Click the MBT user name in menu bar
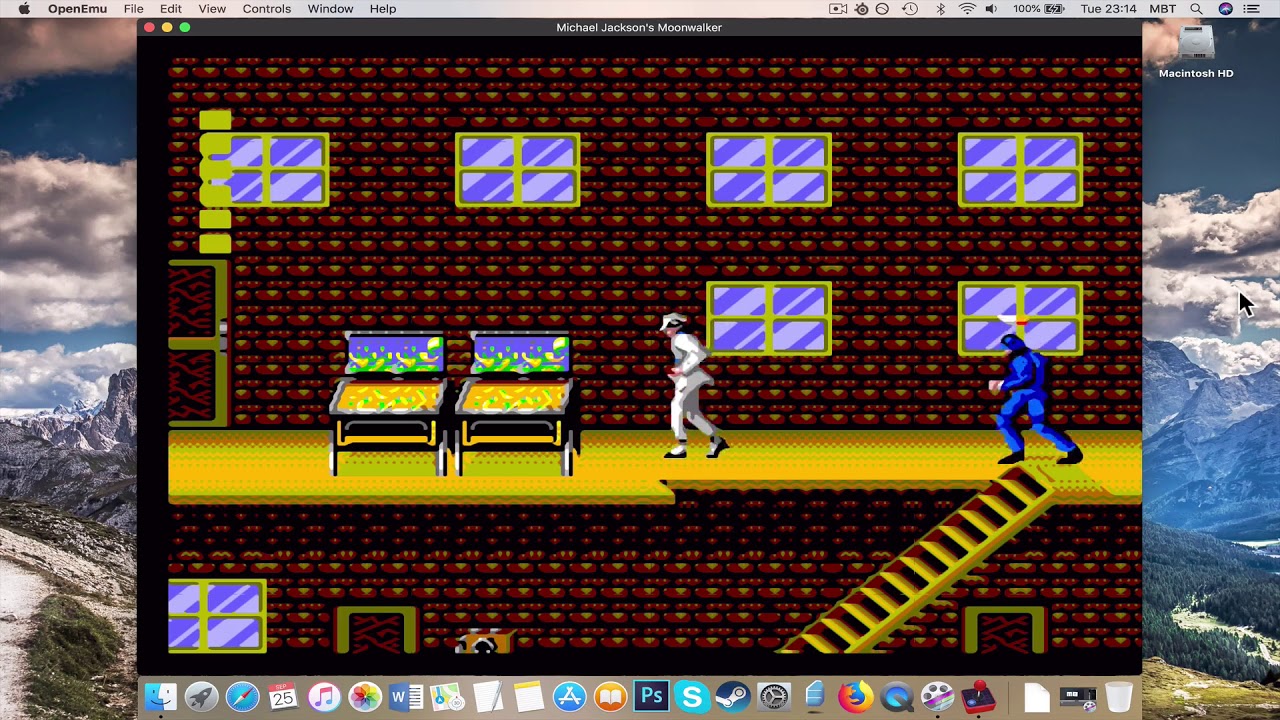The image size is (1280, 720). click(1163, 9)
